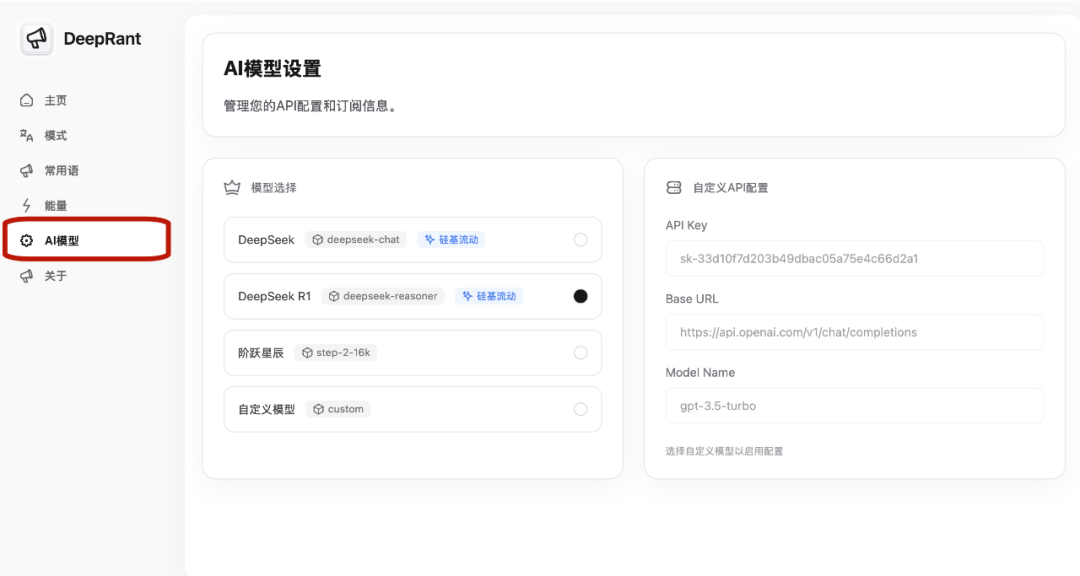The height and width of the screenshot is (576, 1080).
Task: Click the DeepRant megaphone logo icon
Action: click(37, 39)
